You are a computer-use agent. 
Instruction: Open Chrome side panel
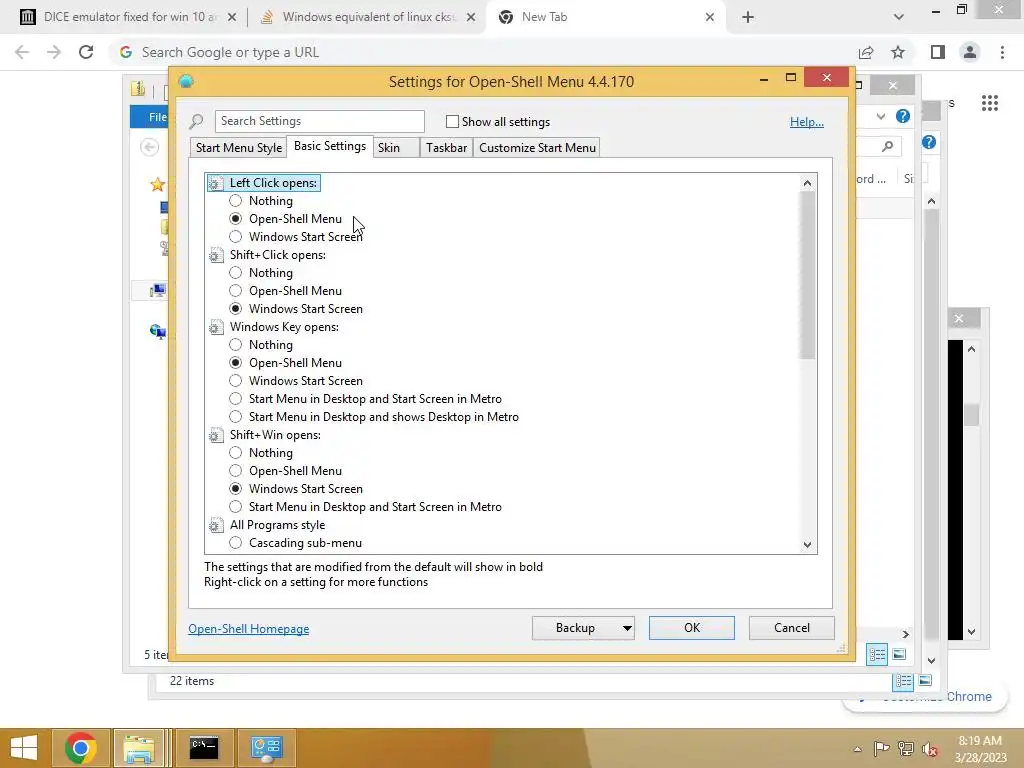coord(938,52)
